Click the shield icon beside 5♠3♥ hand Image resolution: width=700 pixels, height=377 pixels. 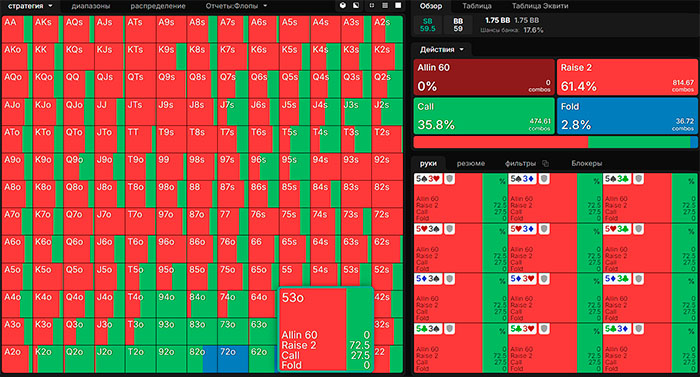(450, 179)
